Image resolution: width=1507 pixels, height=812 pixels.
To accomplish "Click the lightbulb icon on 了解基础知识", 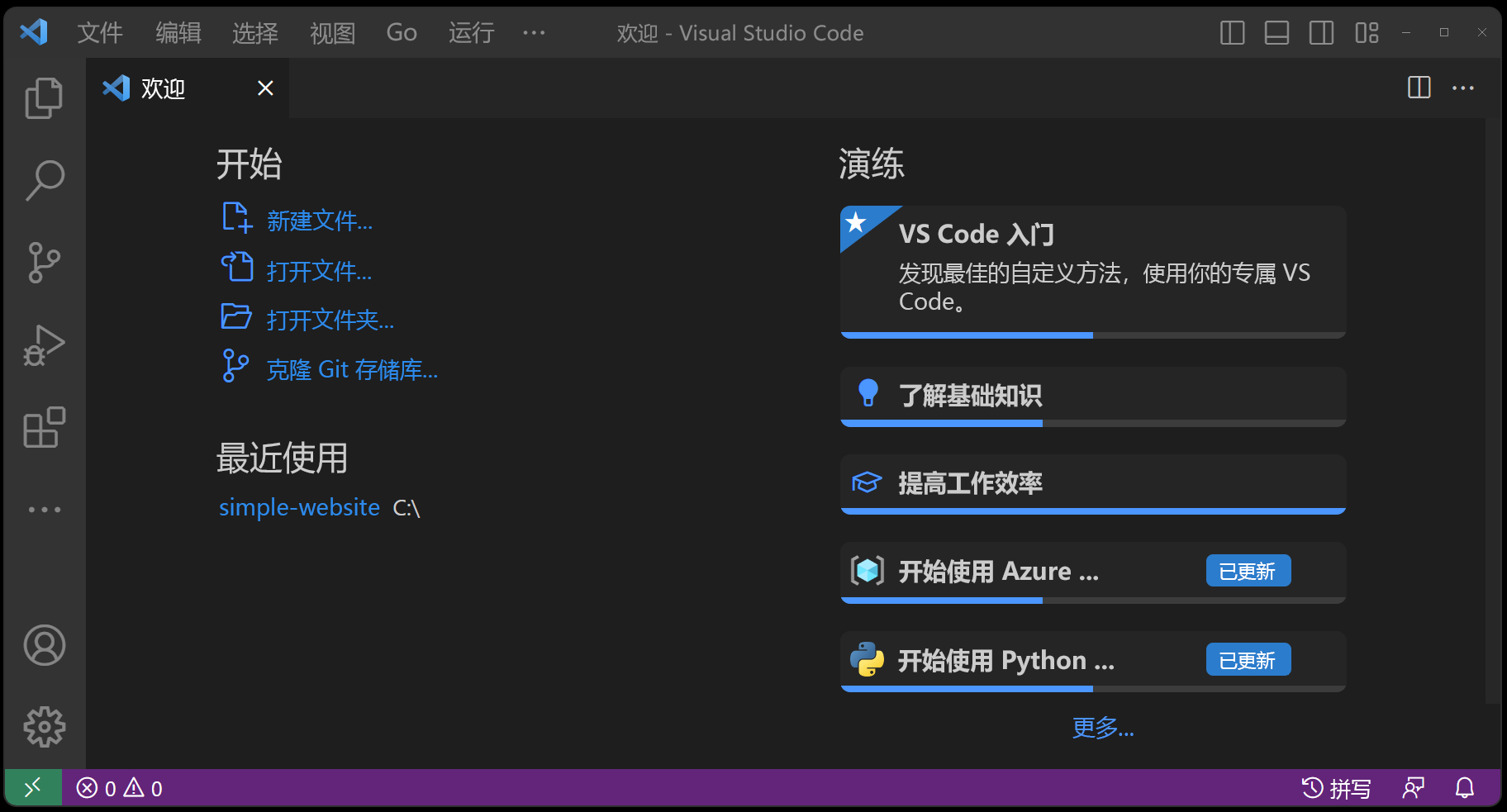I will point(868,393).
